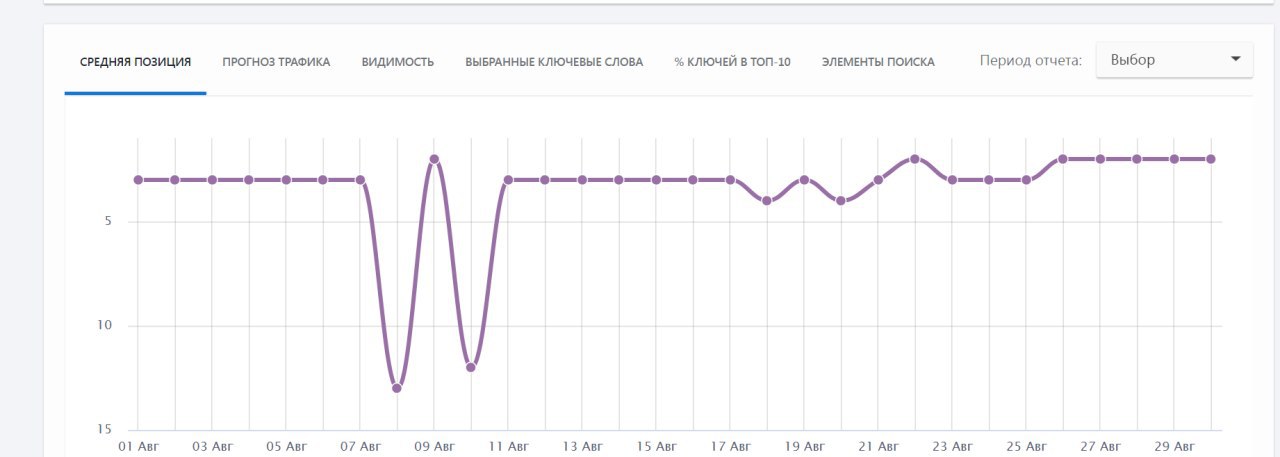Expand the Выбор report period dropdown
Screen dimensions: 1280x457
coord(1174,60)
